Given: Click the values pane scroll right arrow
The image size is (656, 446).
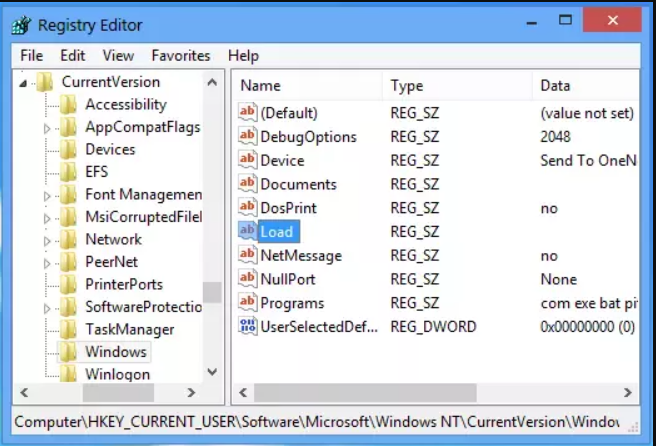Looking at the screenshot, I should [627, 392].
